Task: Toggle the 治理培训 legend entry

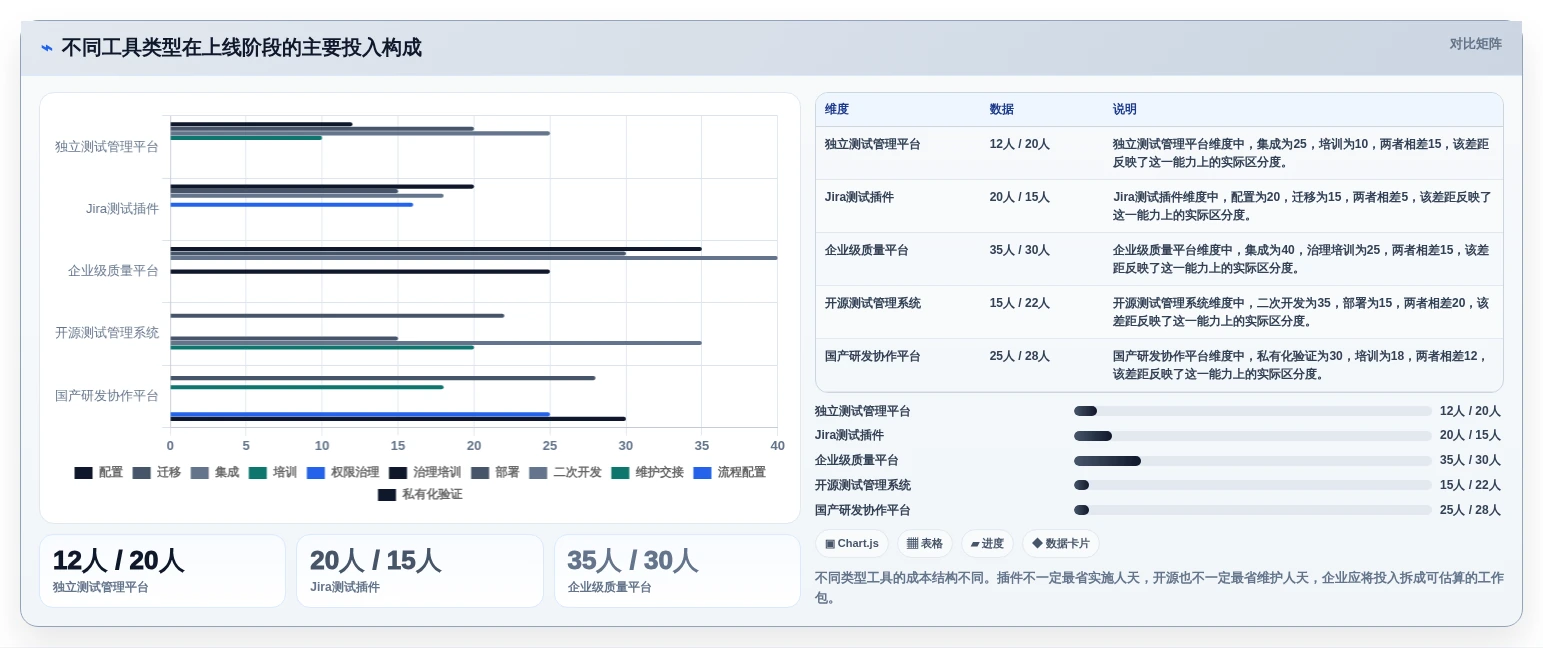Action: (x=425, y=472)
